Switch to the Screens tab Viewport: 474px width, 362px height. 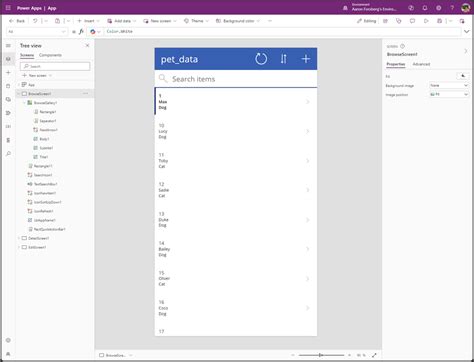tap(27, 55)
